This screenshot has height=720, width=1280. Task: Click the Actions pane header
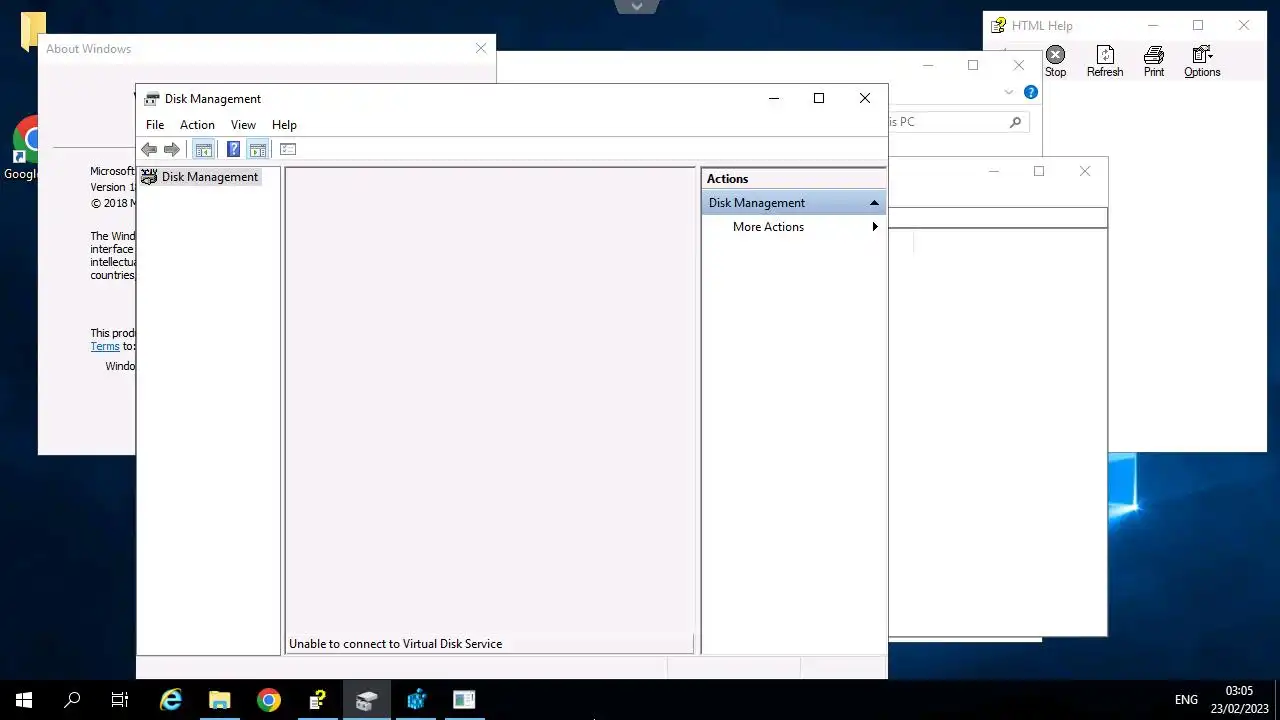(794, 179)
